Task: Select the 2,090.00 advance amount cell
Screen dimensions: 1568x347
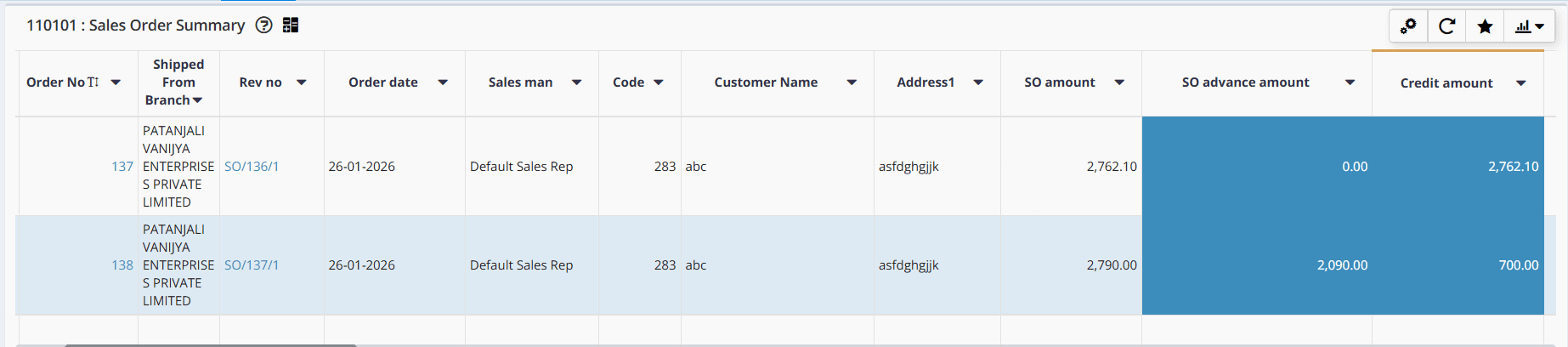Action: click(1342, 265)
